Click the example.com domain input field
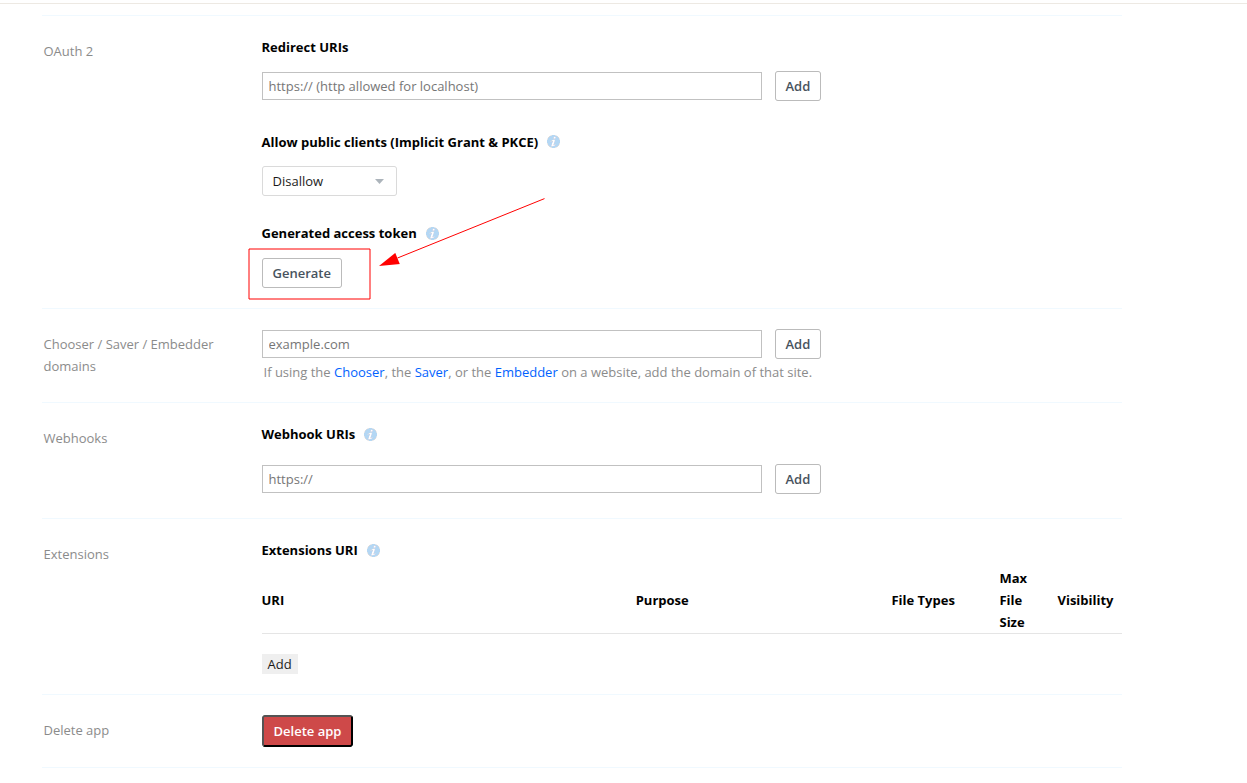The image size is (1247, 783). (x=511, y=344)
